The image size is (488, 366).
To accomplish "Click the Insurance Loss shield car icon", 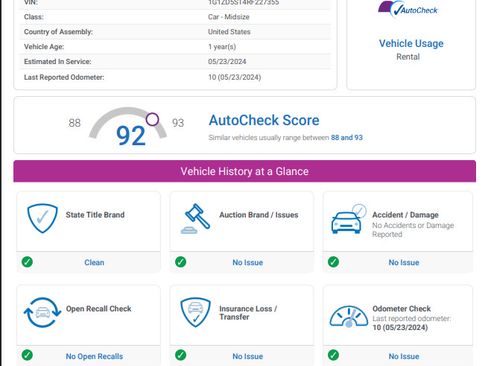I will pyautogui.click(x=195, y=313).
